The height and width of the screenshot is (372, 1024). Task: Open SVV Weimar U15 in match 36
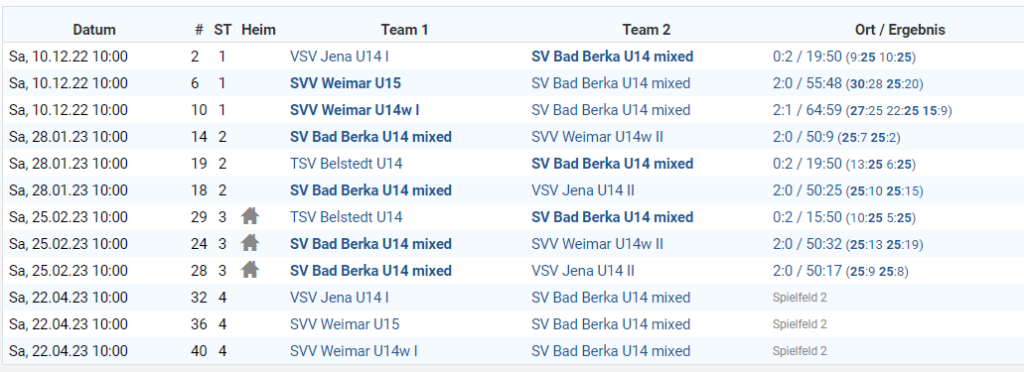pos(344,324)
